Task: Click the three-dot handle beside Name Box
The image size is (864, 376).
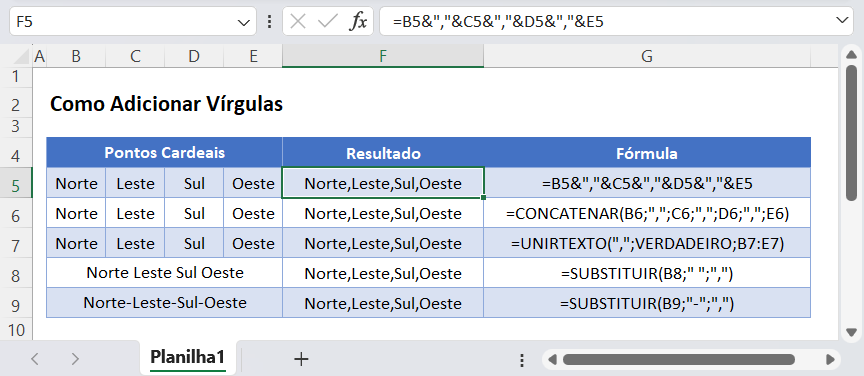Action: click(269, 22)
